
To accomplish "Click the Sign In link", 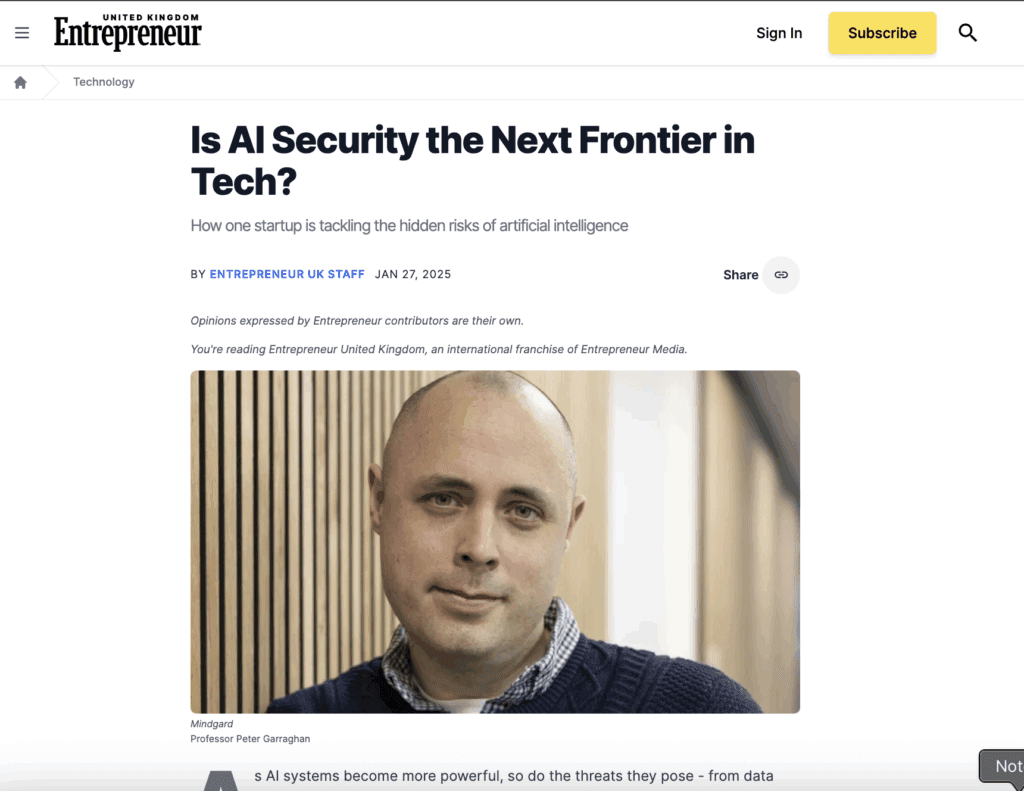I will click(779, 33).
